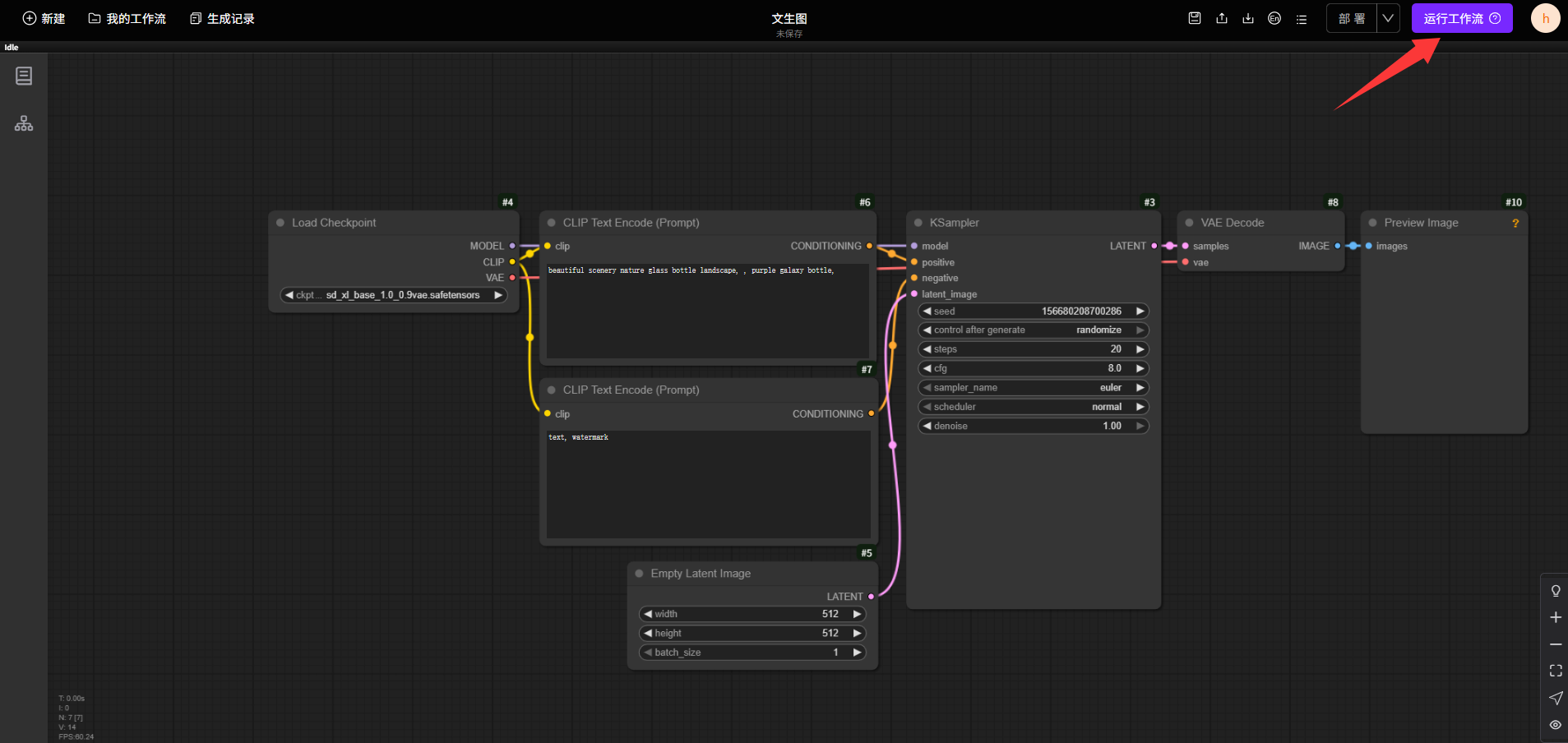Open the list queue icon in header
This screenshot has width=1568, height=743.
pos(1302,19)
